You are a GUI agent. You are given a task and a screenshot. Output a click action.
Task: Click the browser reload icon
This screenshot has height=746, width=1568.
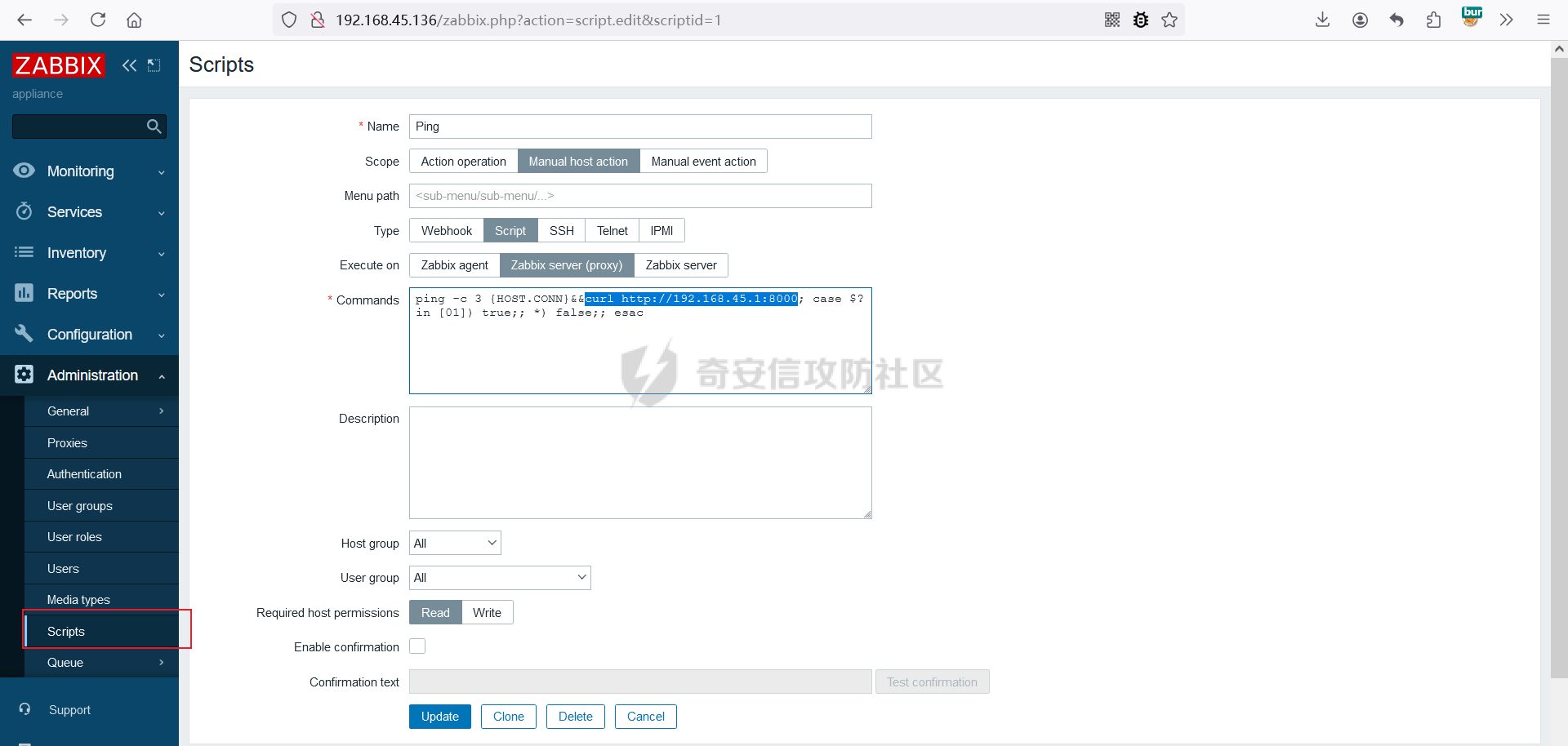tap(98, 20)
